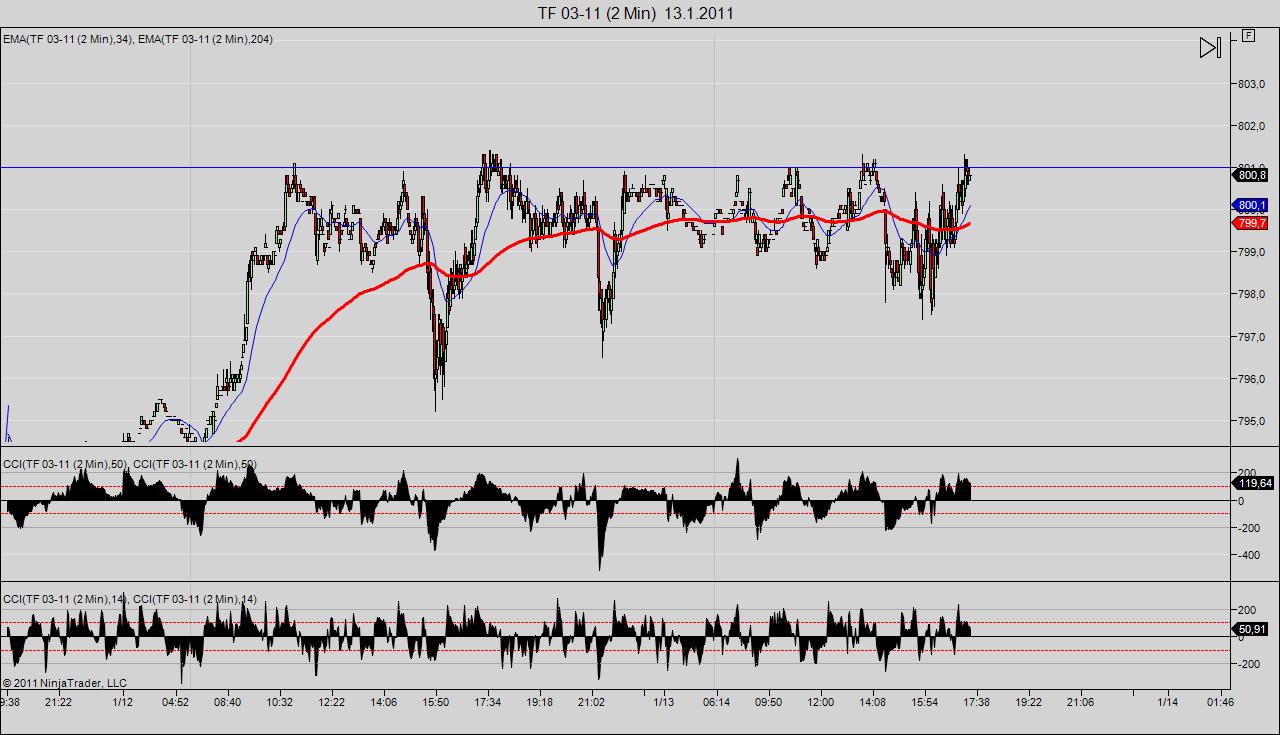1280x735 pixels.
Task: Click the 799,0 price axis label
Action: (x=1252, y=252)
